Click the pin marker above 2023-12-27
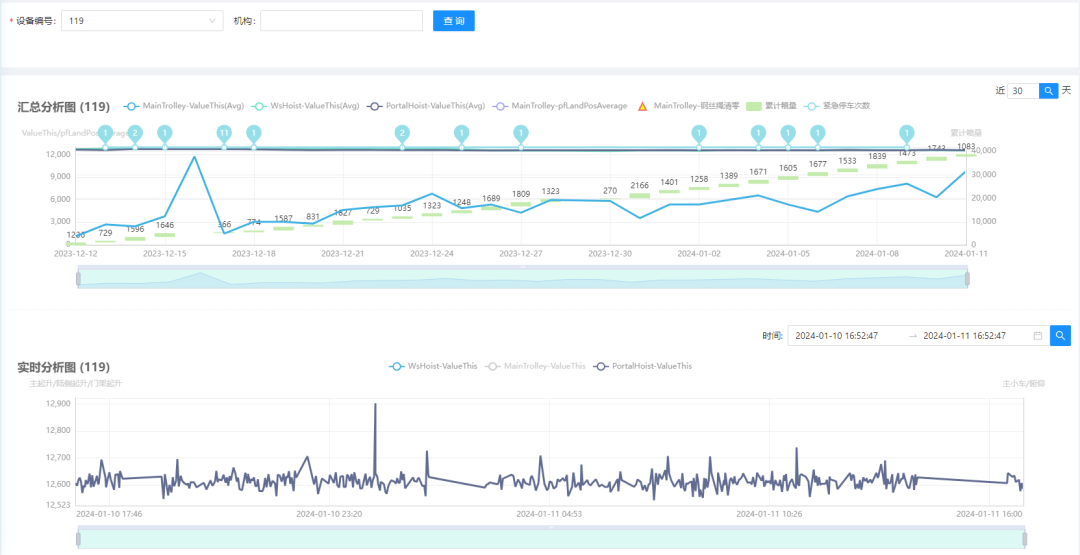The width and height of the screenshot is (1080, 555). click(x=521, y=134)
